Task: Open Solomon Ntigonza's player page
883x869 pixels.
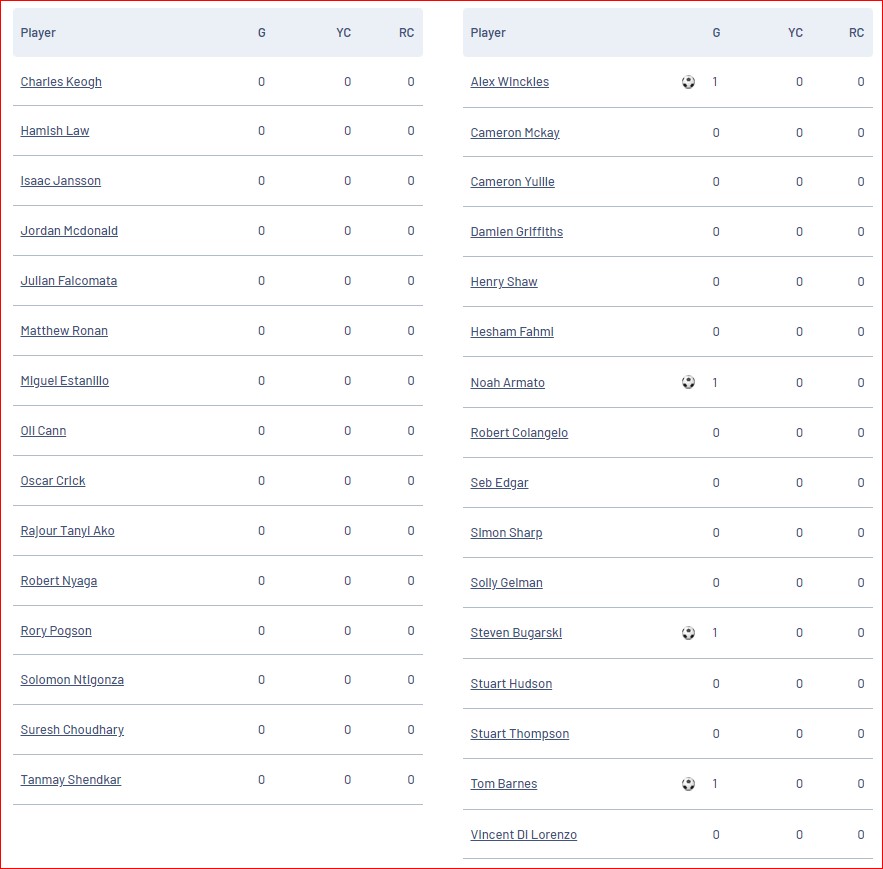Action: [72, 680]
